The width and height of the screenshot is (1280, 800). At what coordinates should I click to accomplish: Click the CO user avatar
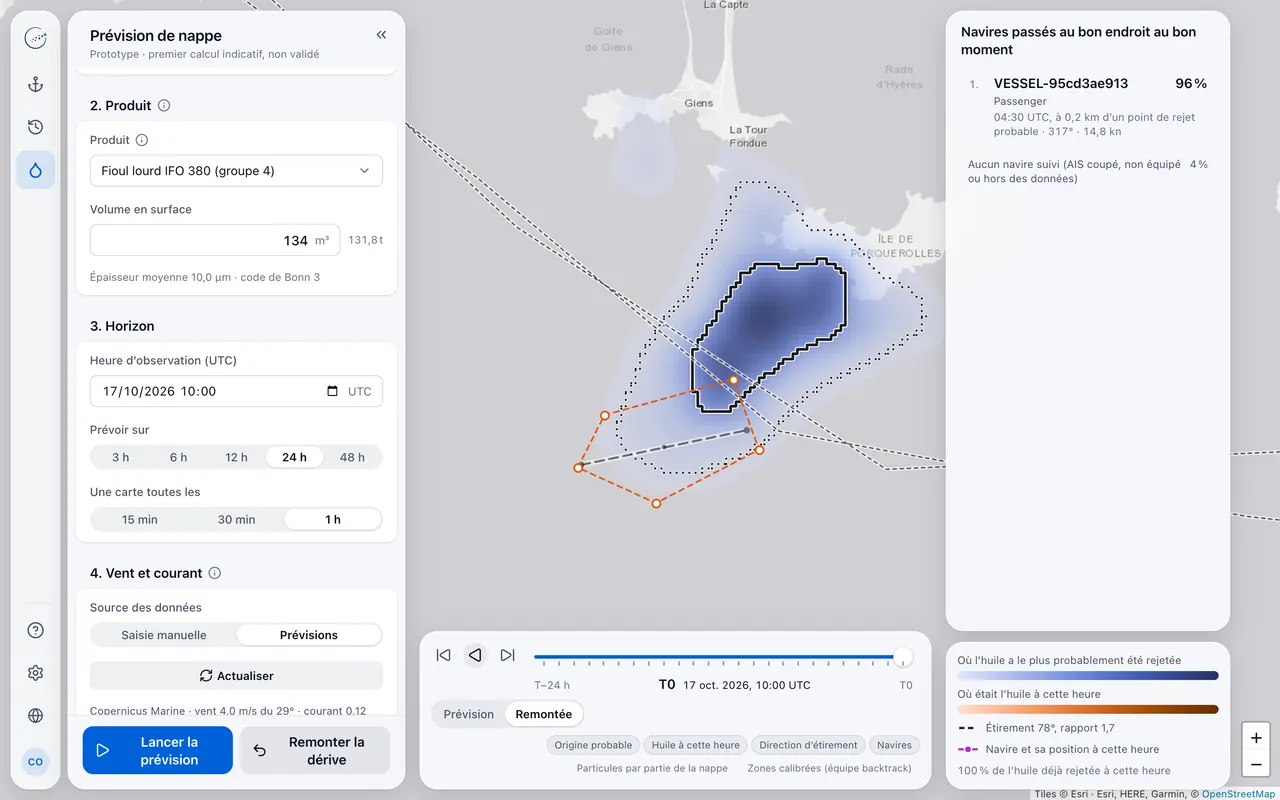(x=35, y=762)
